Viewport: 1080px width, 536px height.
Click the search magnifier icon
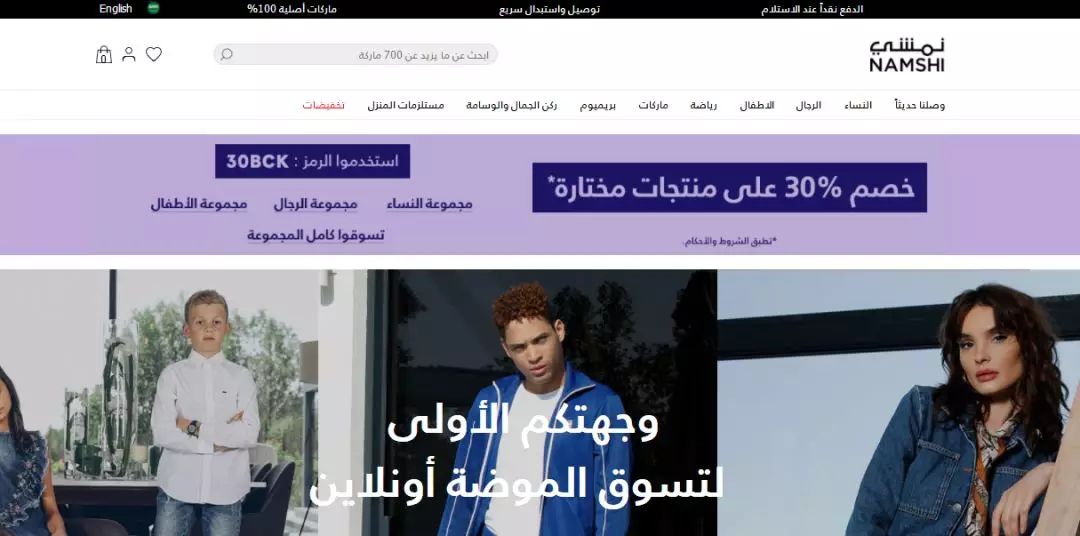coord(227,54)
